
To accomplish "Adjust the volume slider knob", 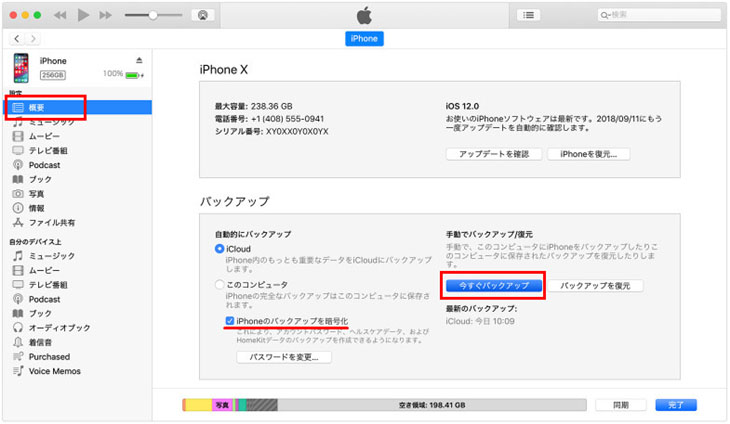I will tap(153, 15).
